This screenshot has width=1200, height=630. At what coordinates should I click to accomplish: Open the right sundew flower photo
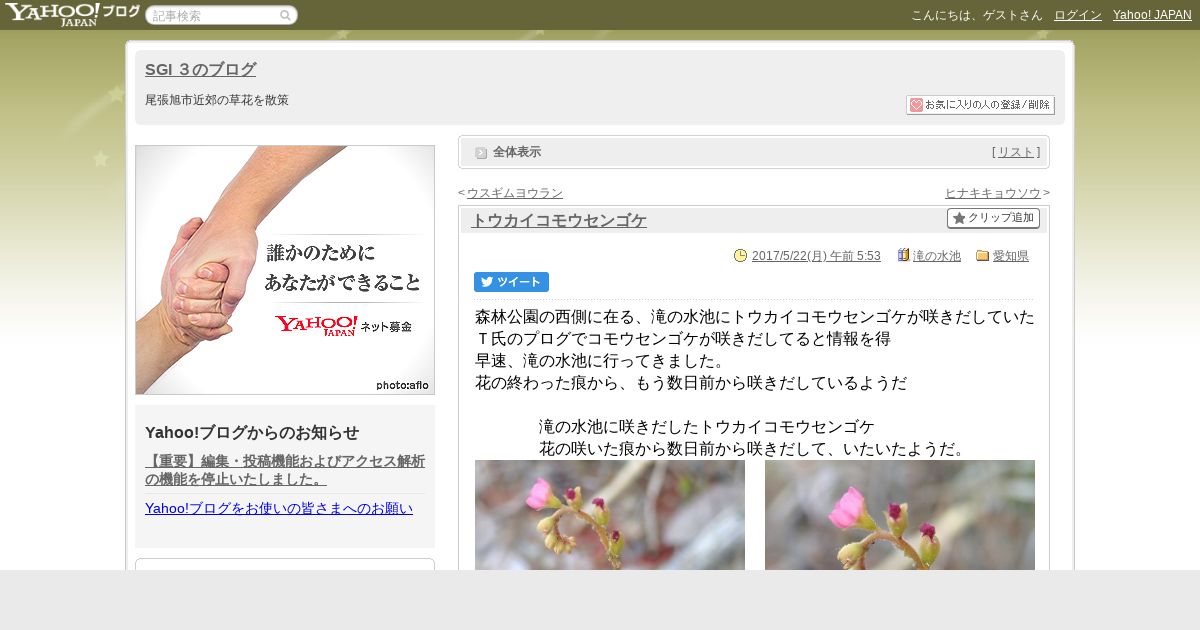point(900,515)
